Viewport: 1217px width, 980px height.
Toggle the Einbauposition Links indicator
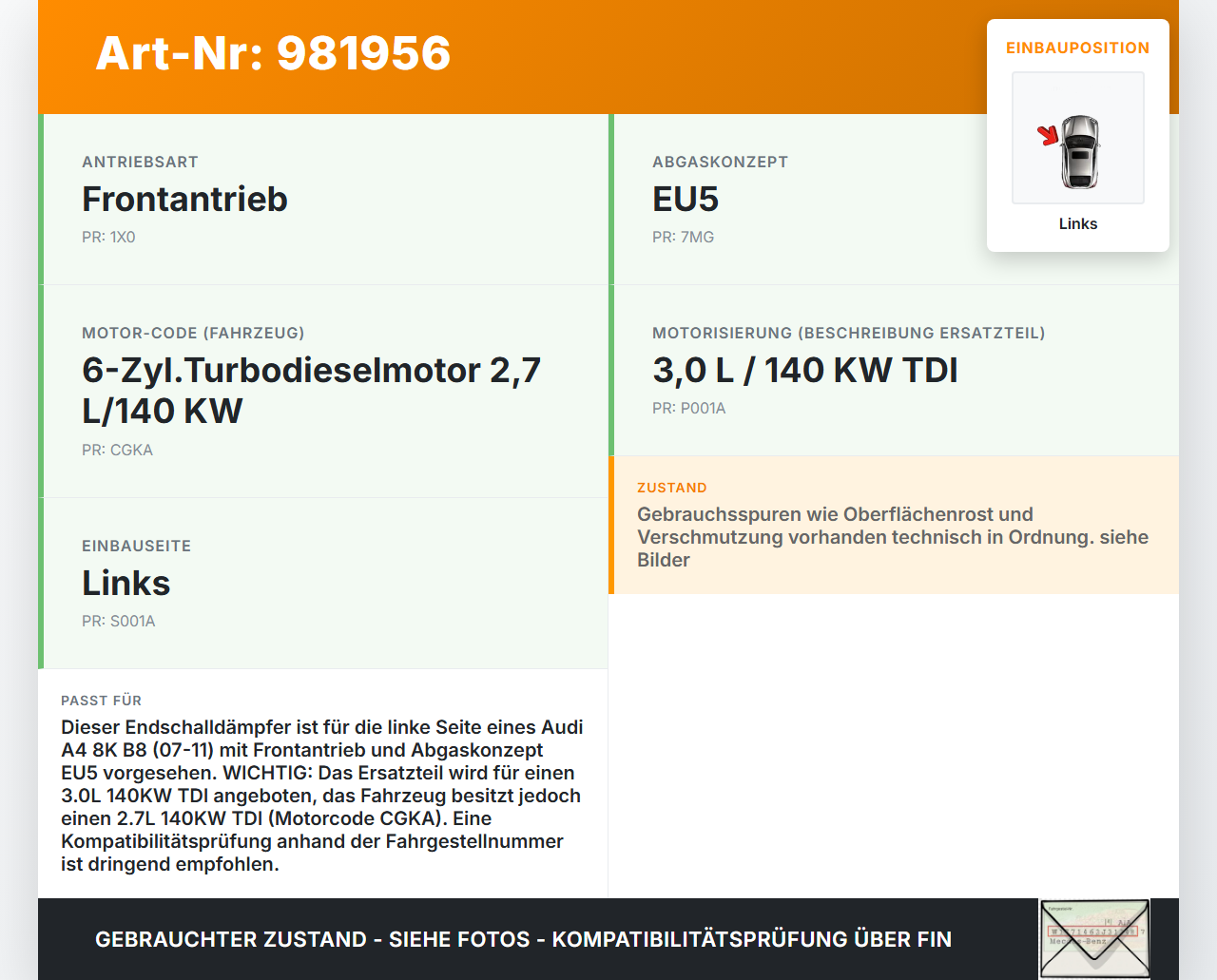(x=1077, y=223)
